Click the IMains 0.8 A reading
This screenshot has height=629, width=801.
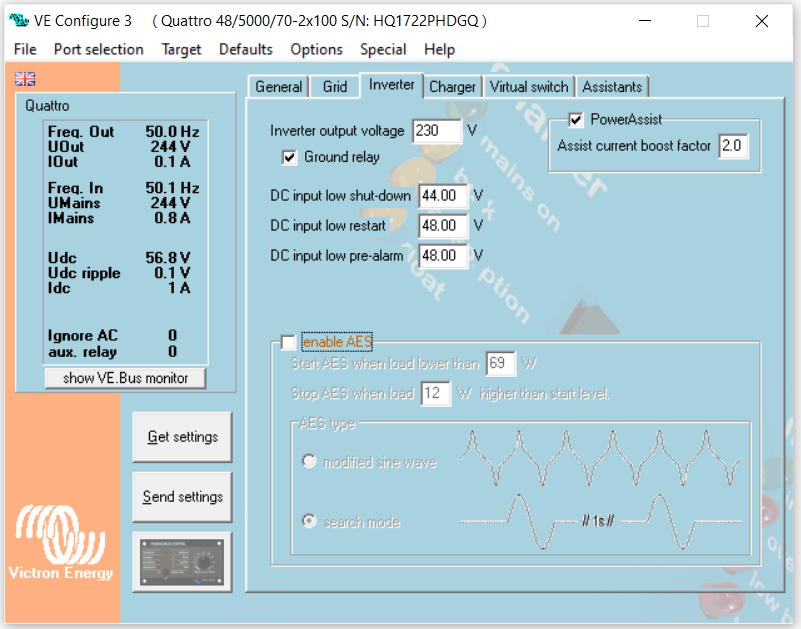tap(172, 218)
